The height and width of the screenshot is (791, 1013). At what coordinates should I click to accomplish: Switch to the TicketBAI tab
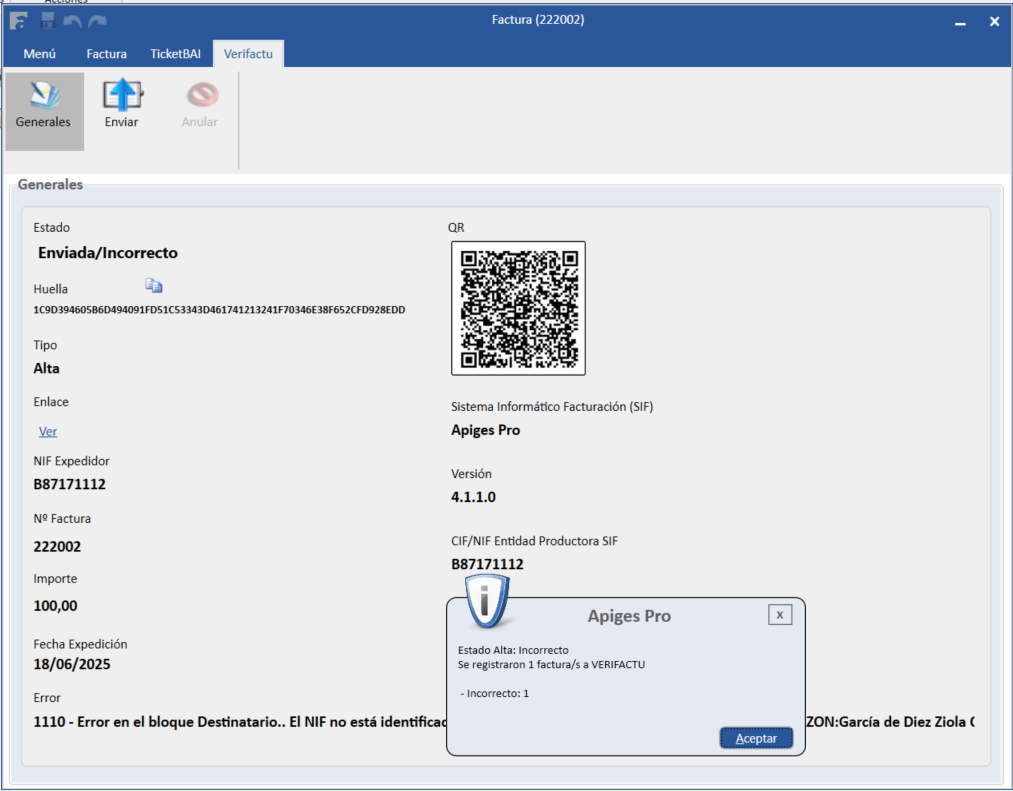[176, 54]
